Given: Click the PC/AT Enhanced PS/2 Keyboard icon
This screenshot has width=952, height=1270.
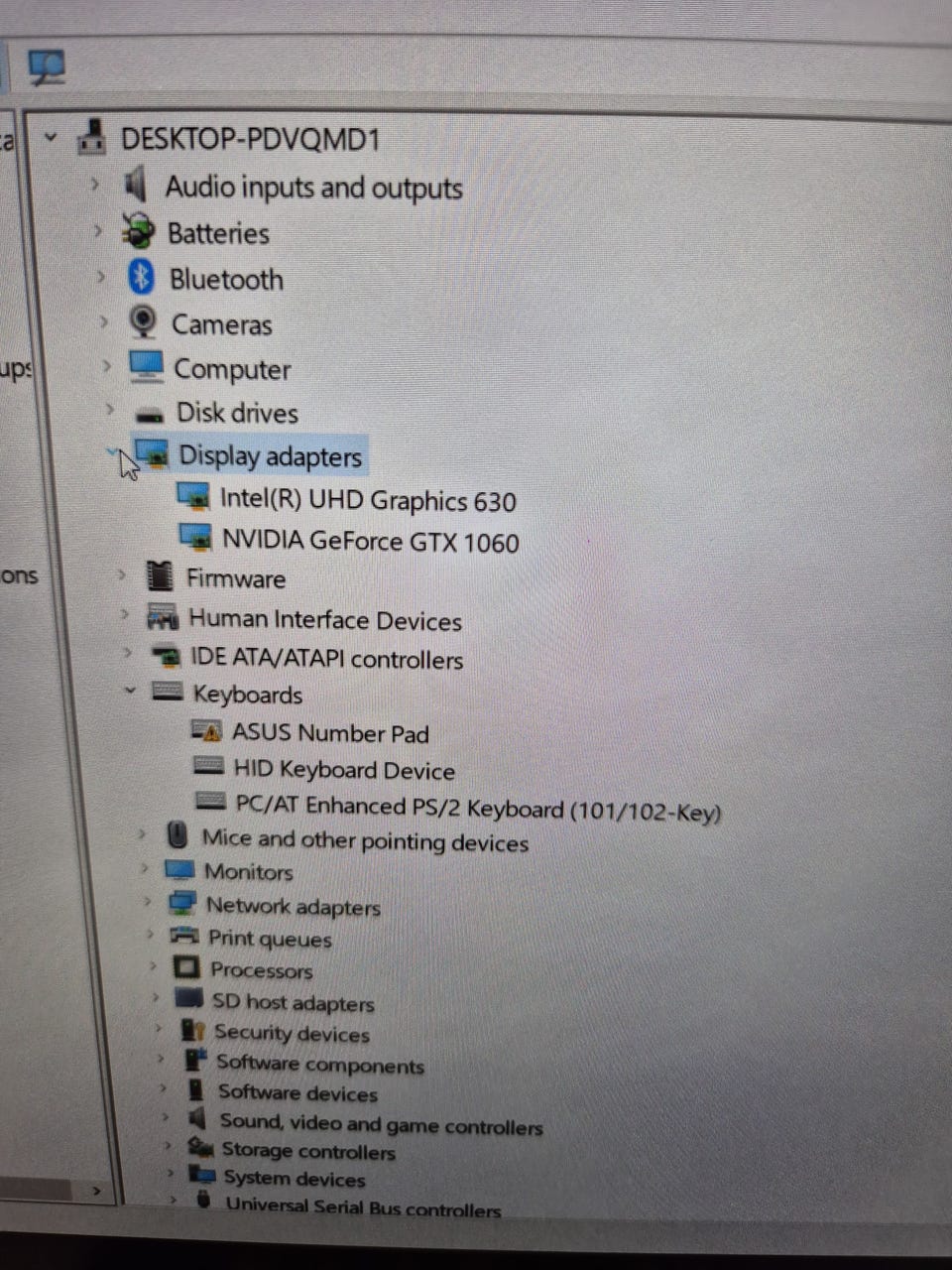Looking at the screenshot, I should pos(210,801).
